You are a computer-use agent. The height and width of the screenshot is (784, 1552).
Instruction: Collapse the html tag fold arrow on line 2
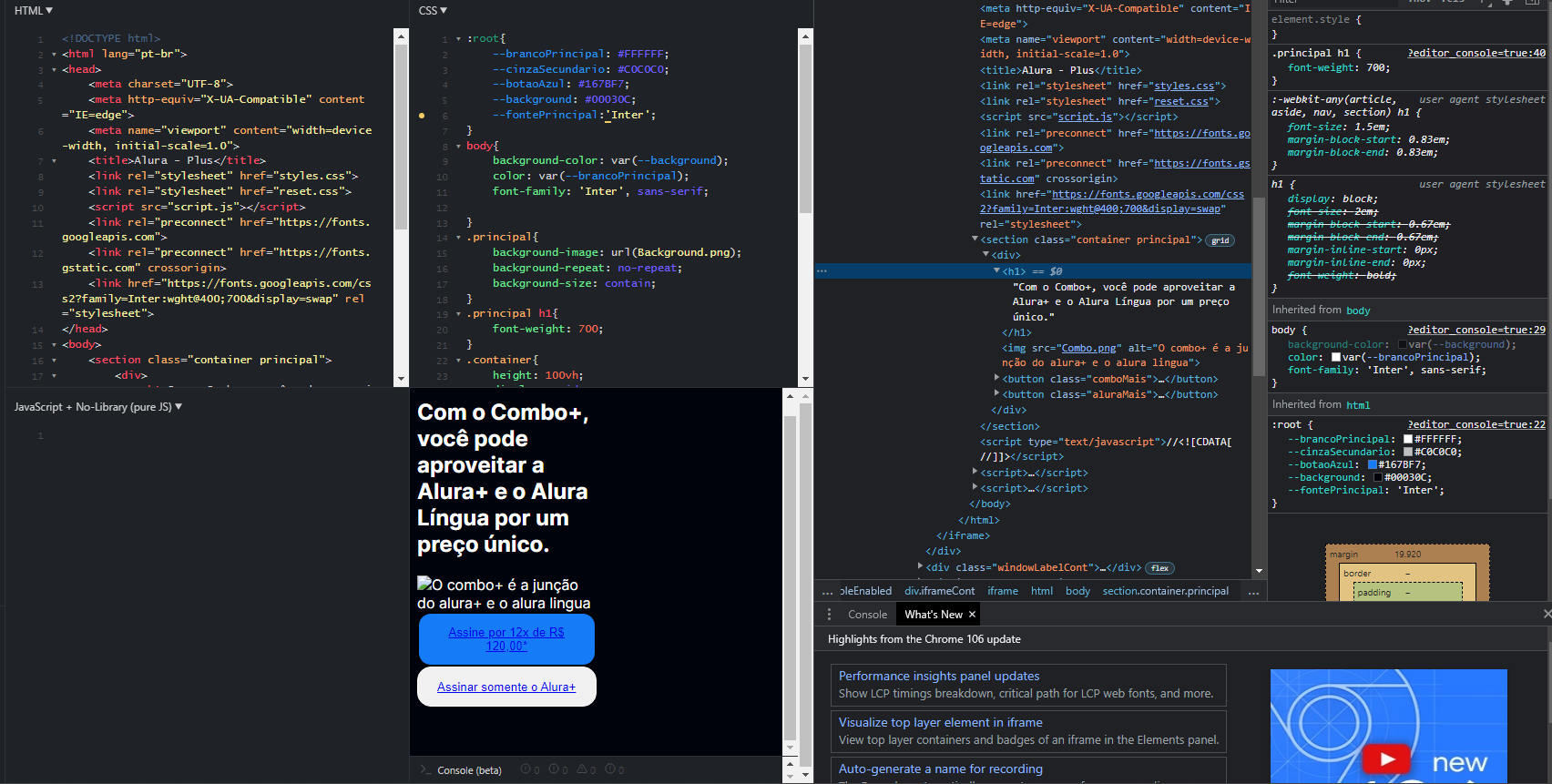54,55
